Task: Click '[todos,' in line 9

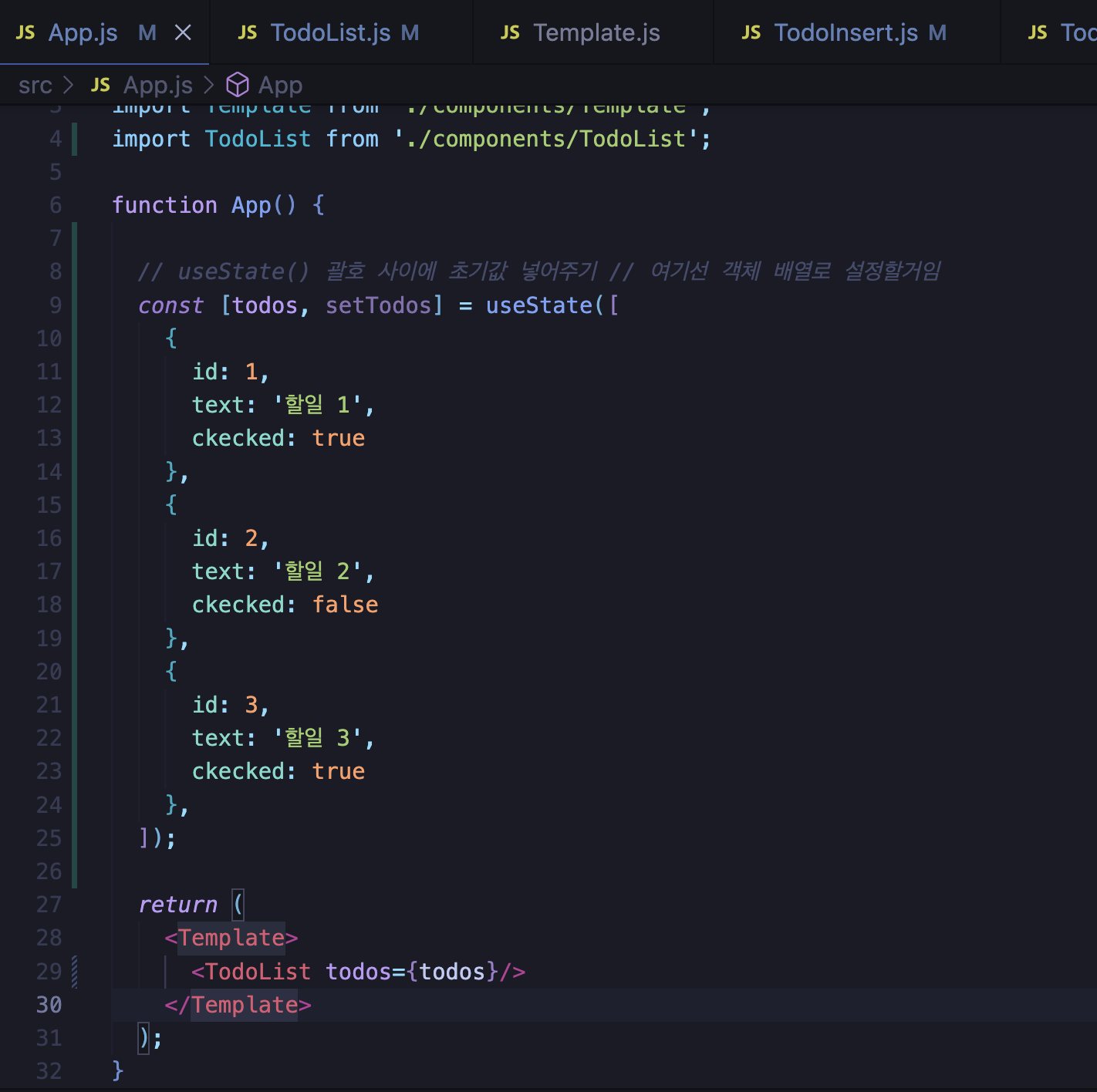Action: click(x=265, y=305)
